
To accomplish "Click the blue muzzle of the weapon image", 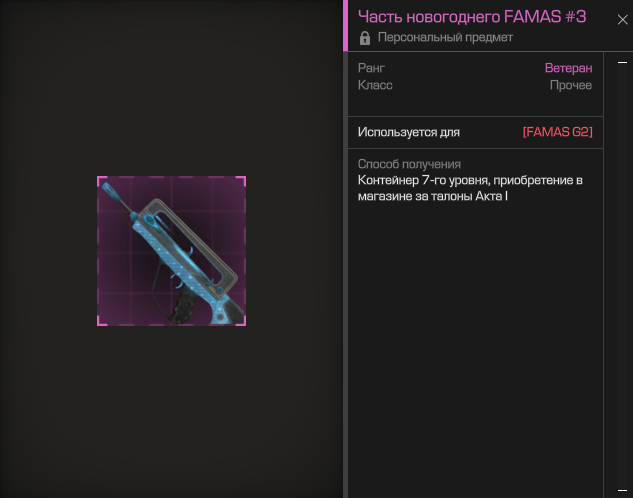I will 109,190.
